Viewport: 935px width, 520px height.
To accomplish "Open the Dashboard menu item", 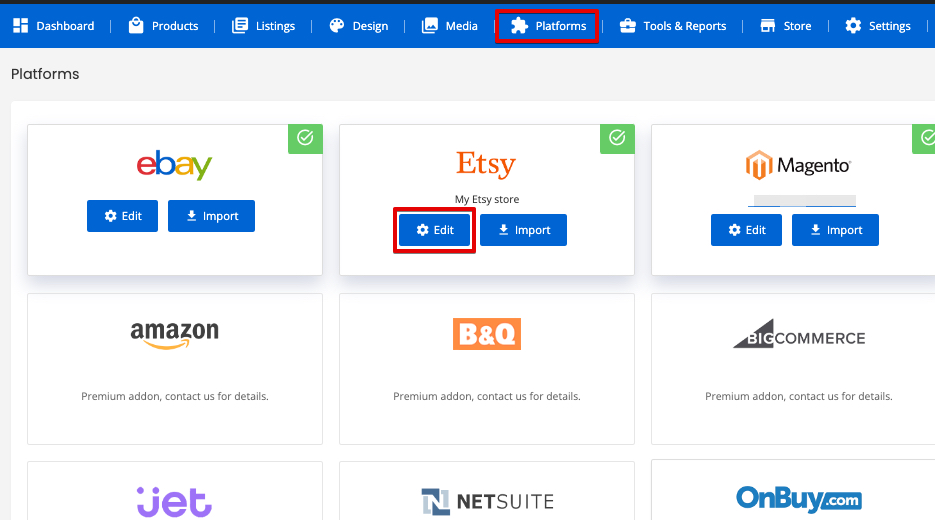I will [x=54, y=26].
